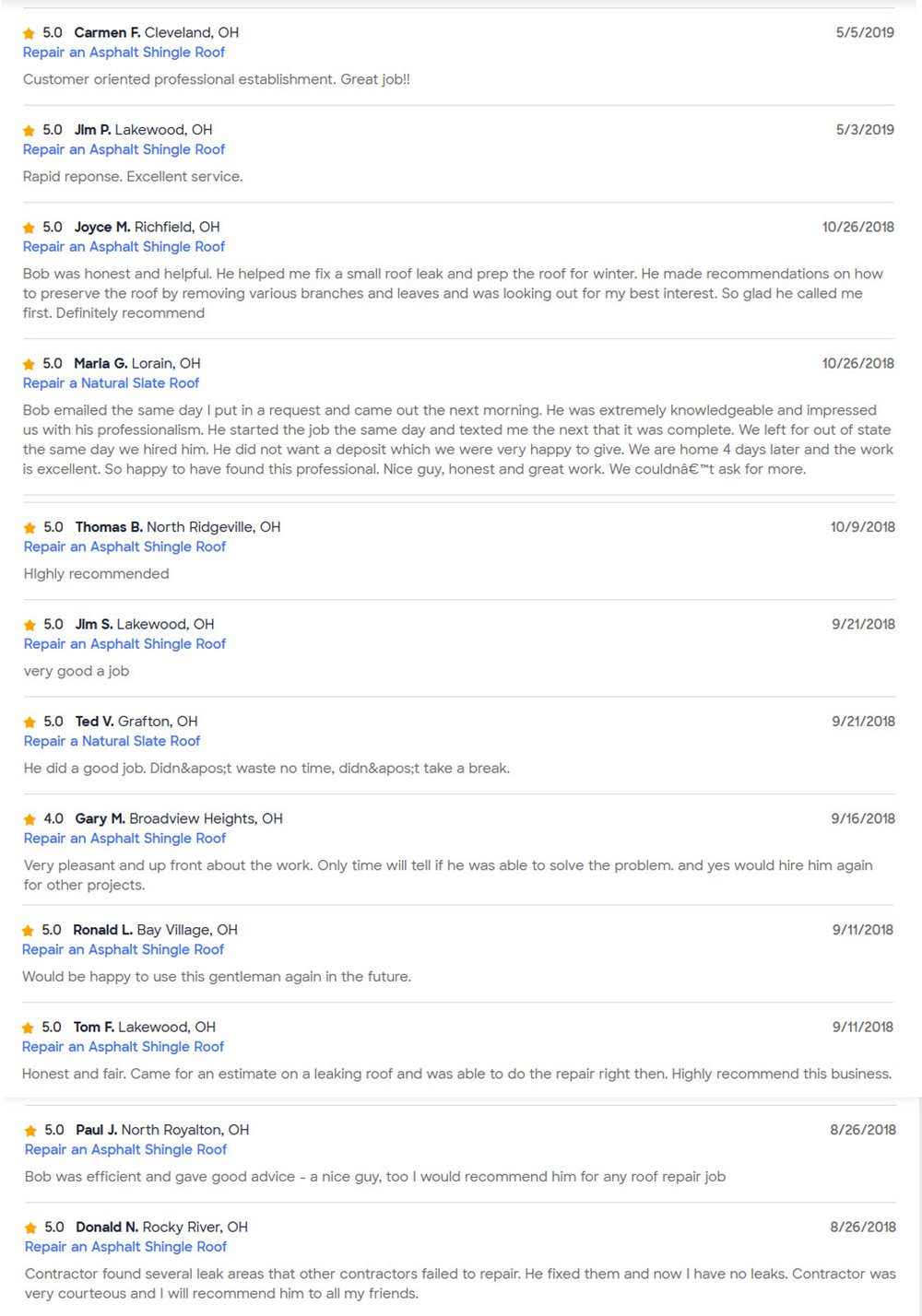Screen dimensions: 922x1316
Task: Click reviewer name Ronald L.
Action: [x=102, y=930]
